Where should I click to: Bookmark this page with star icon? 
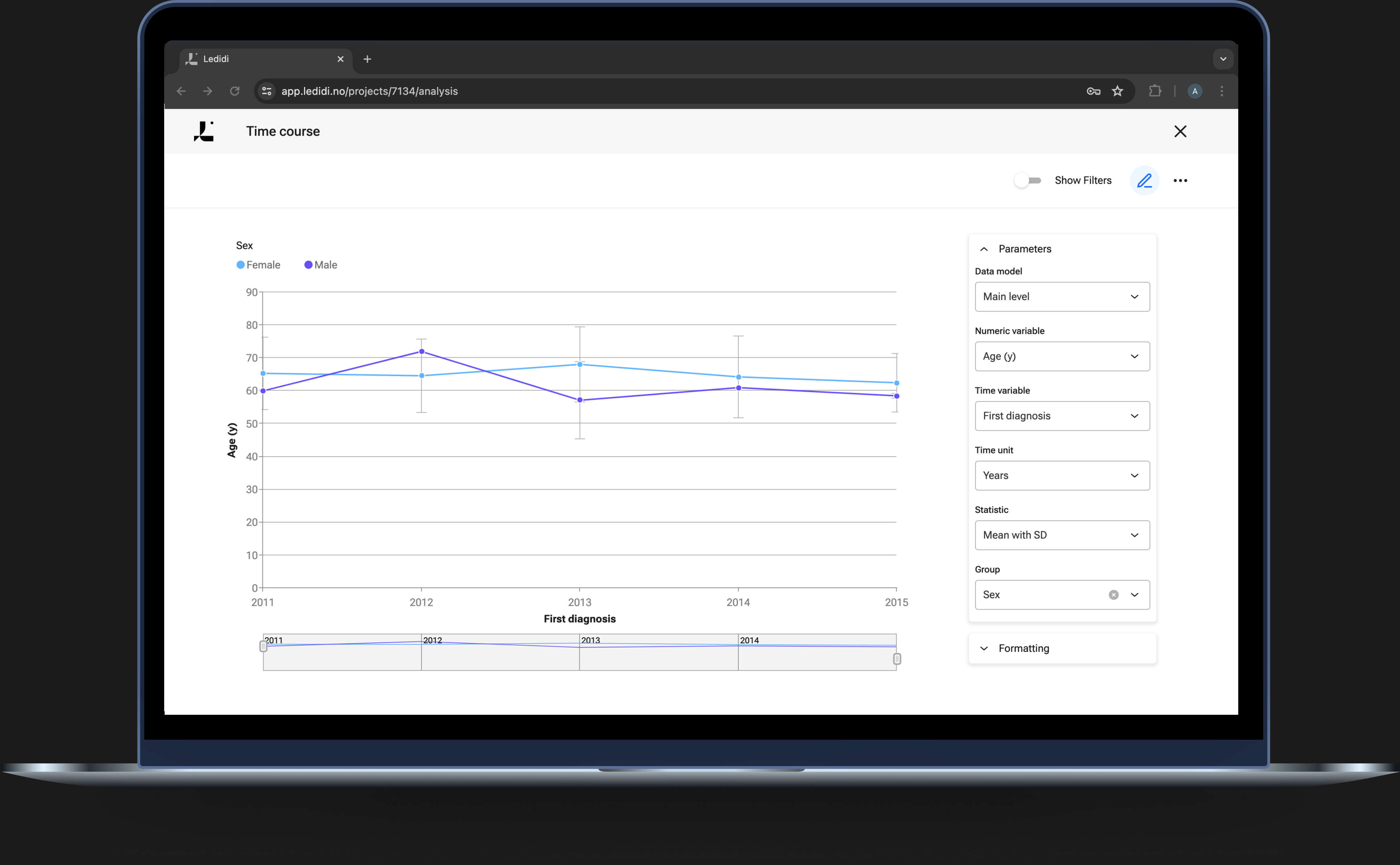click(x=1117, y=91)
